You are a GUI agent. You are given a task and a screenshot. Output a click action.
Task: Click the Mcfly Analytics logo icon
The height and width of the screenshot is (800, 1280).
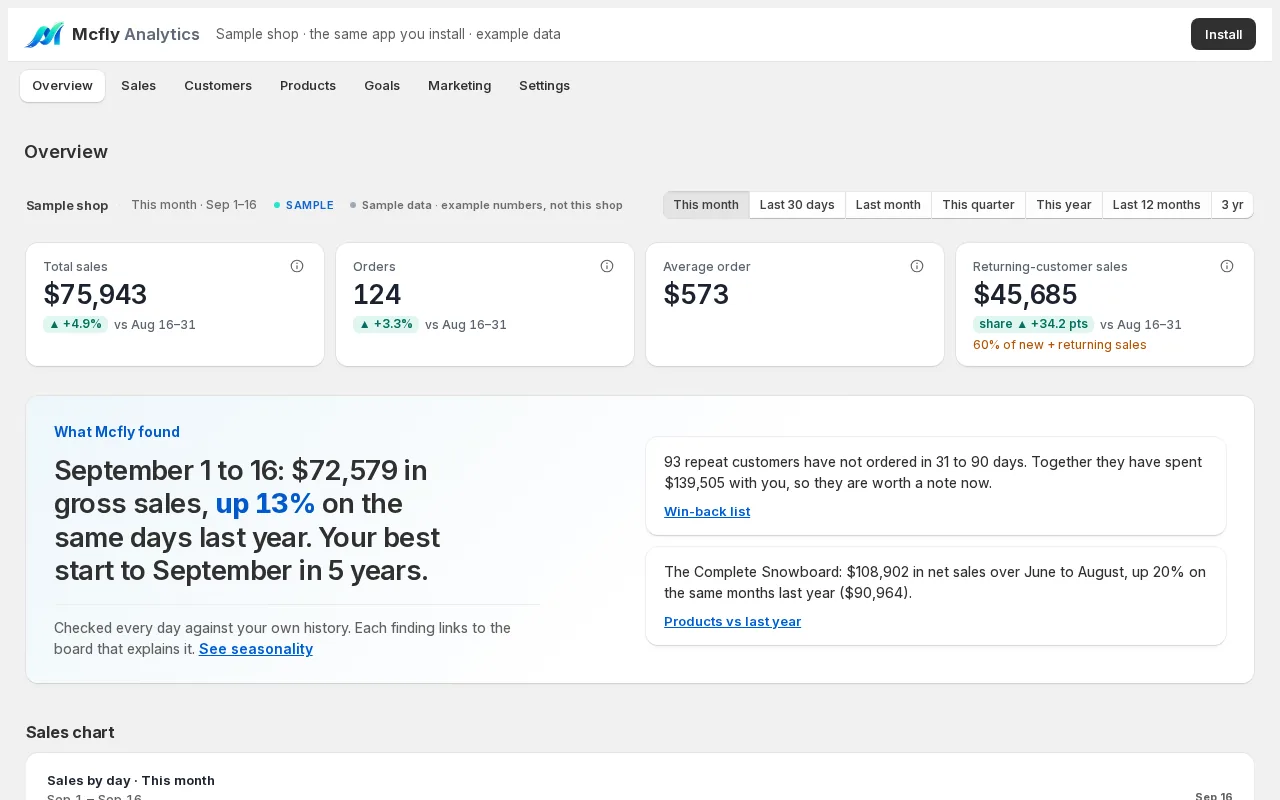[44, 35]
